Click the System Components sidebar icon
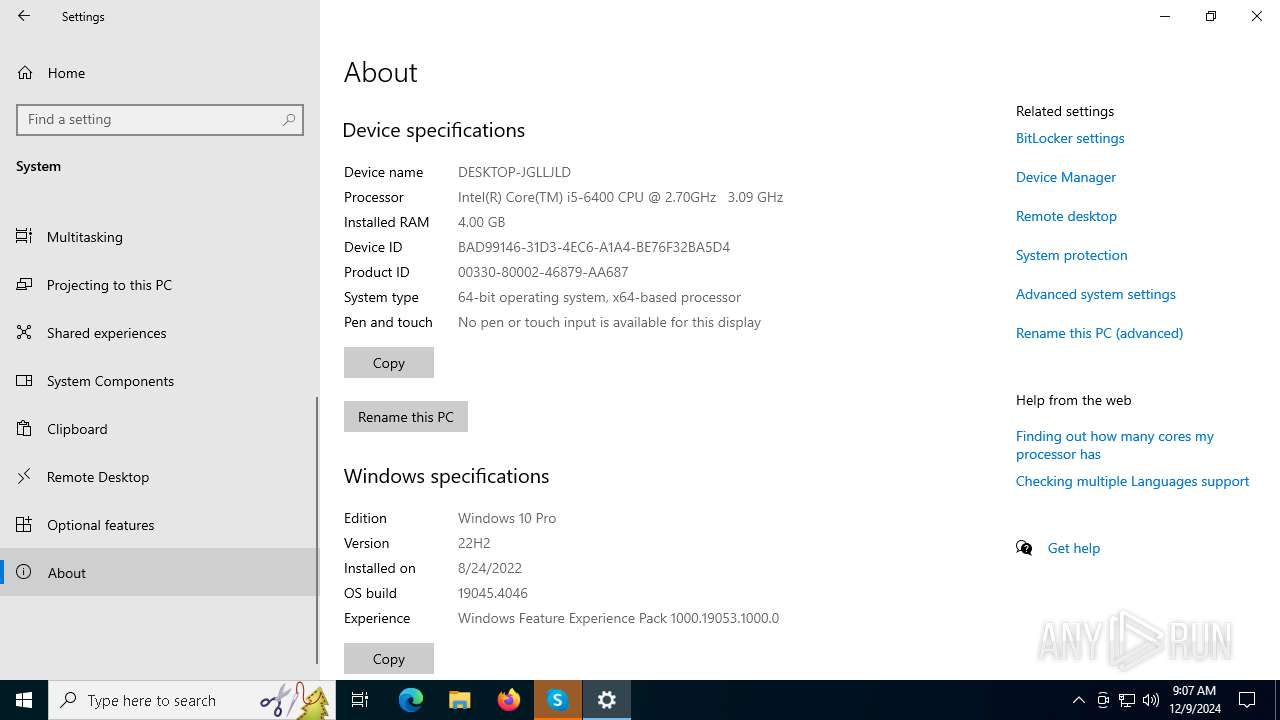This screenshot has height=720, width=1280. tap(24, 380)
